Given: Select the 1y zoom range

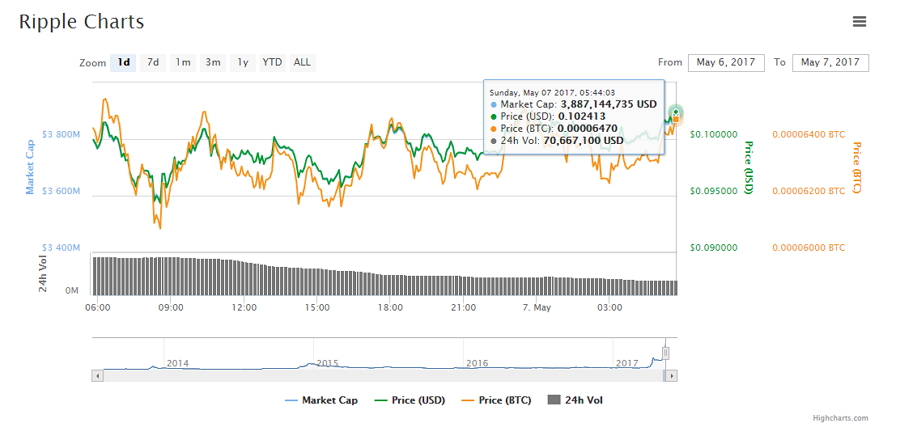Looking at the screenshot, I should (x=242, y=63).
